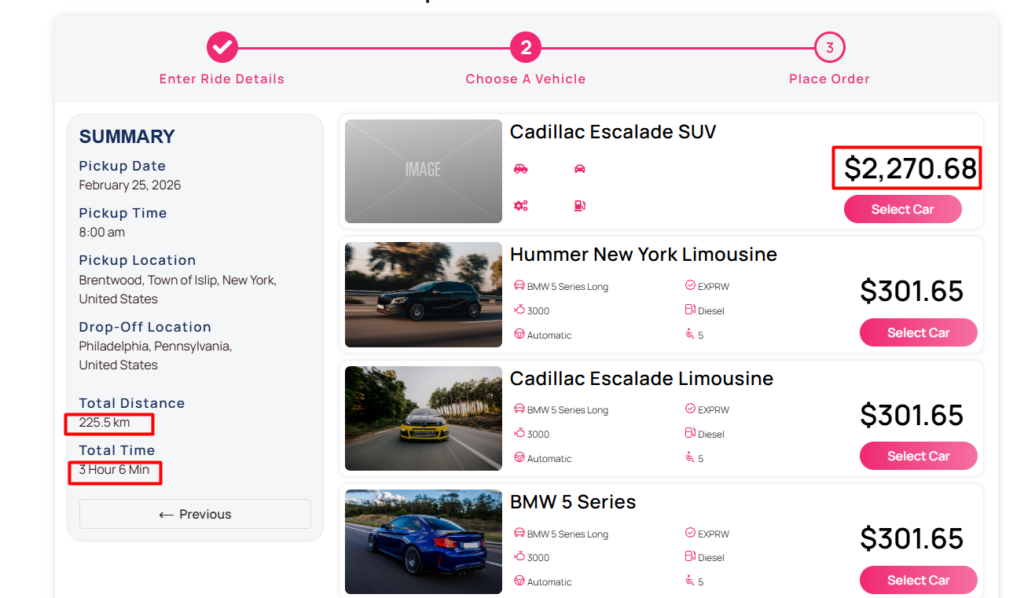The width and height of the screenshot is (1024, 598).
Task: Click the pink checkmark on the completed first step
Action: (222, 47)
